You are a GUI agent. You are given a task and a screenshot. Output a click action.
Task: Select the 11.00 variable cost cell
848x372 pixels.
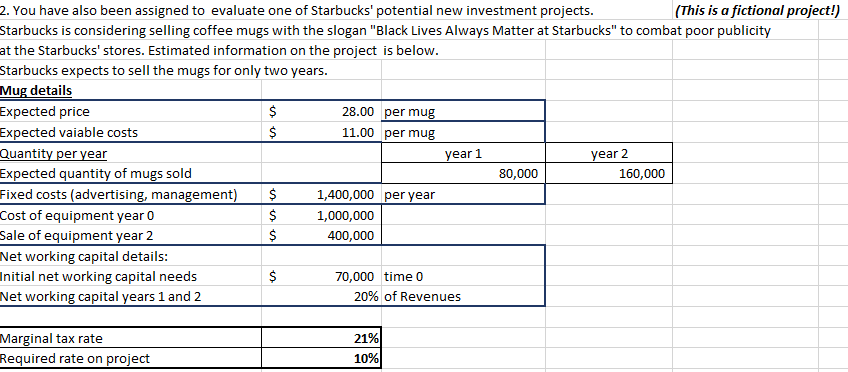(x=322, y=132)
